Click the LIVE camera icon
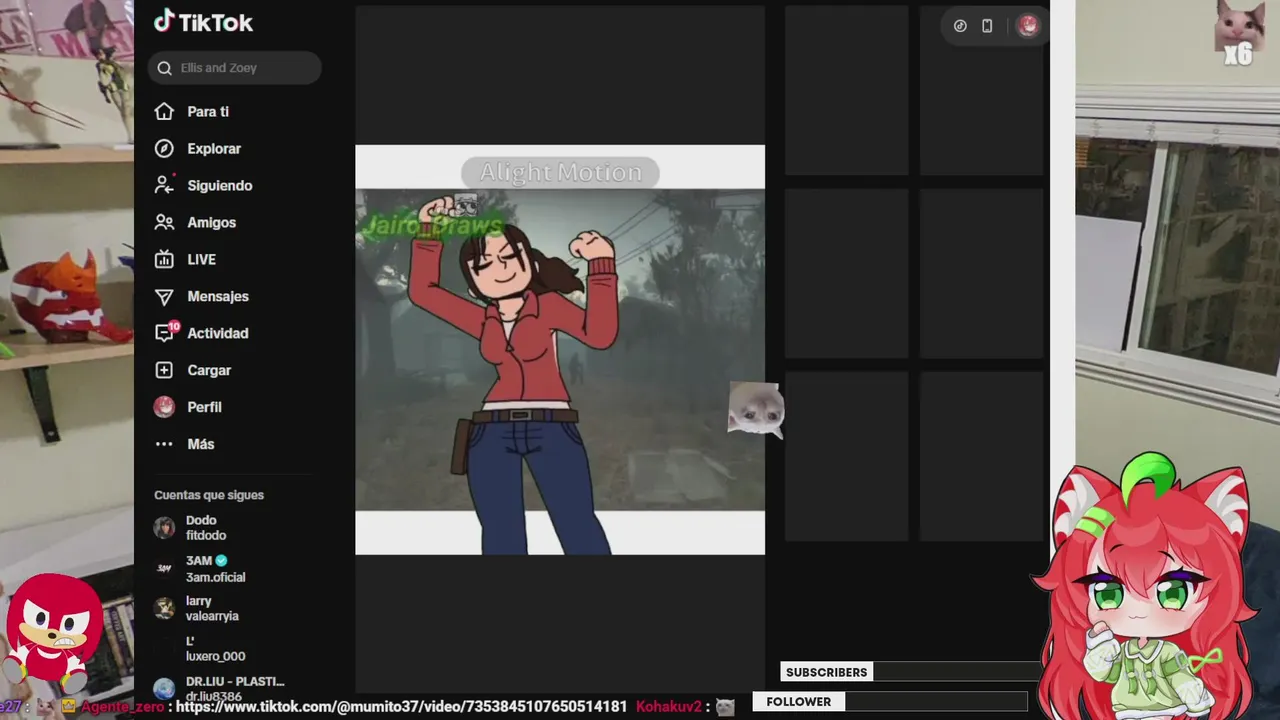 [164, 260]
